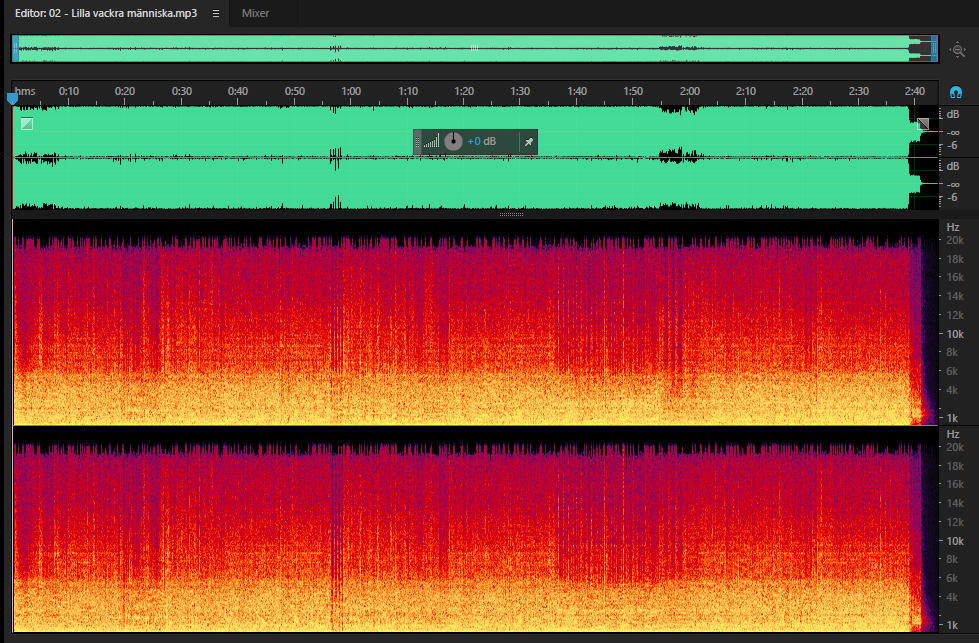The width and height of the screenshot is (979, 643).
Task: Click the +0 dB value in HUD
Action: coord(481,142)
